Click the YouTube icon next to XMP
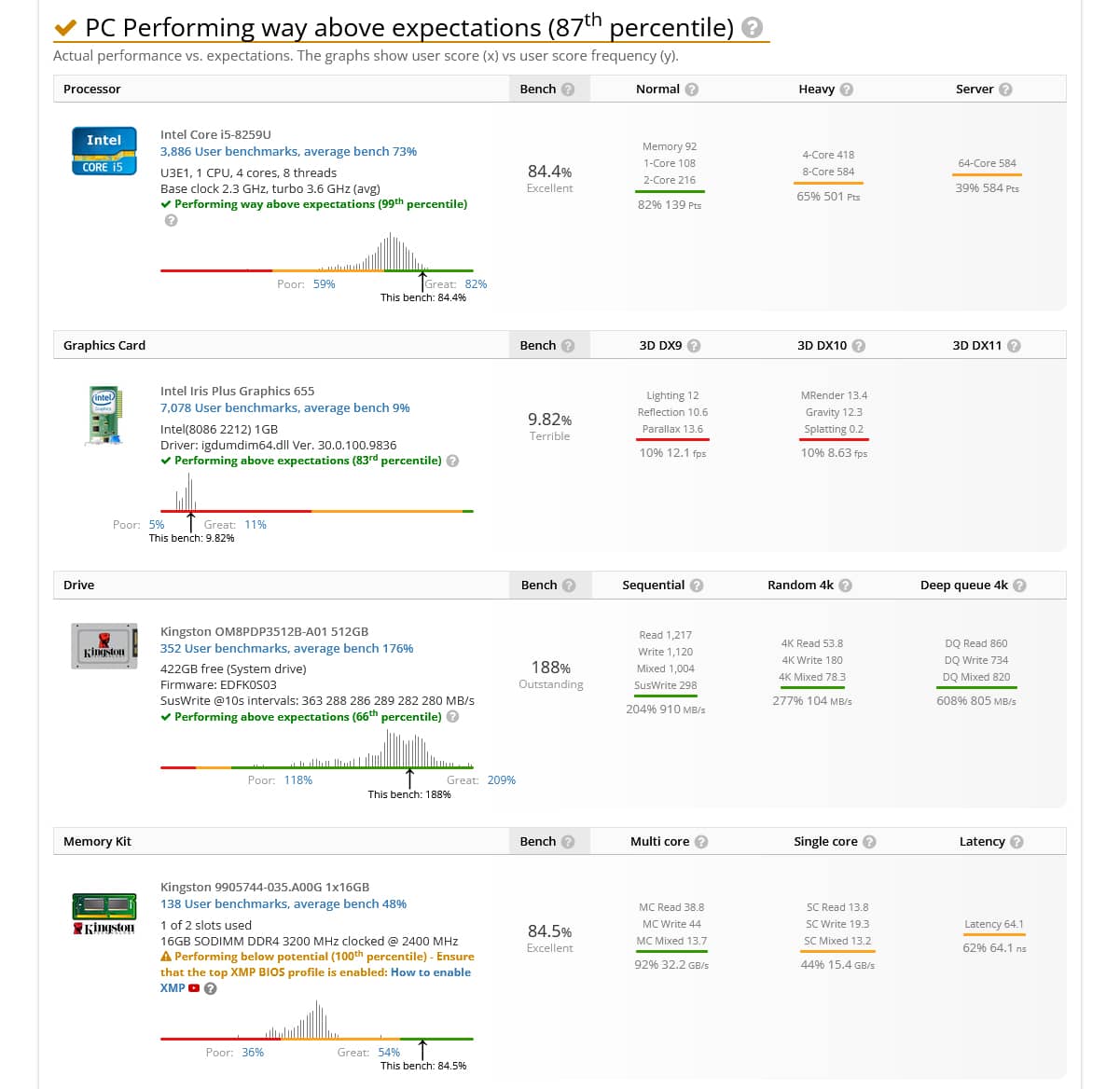This screenshot has height=1089, width=1120. [194, 988]
